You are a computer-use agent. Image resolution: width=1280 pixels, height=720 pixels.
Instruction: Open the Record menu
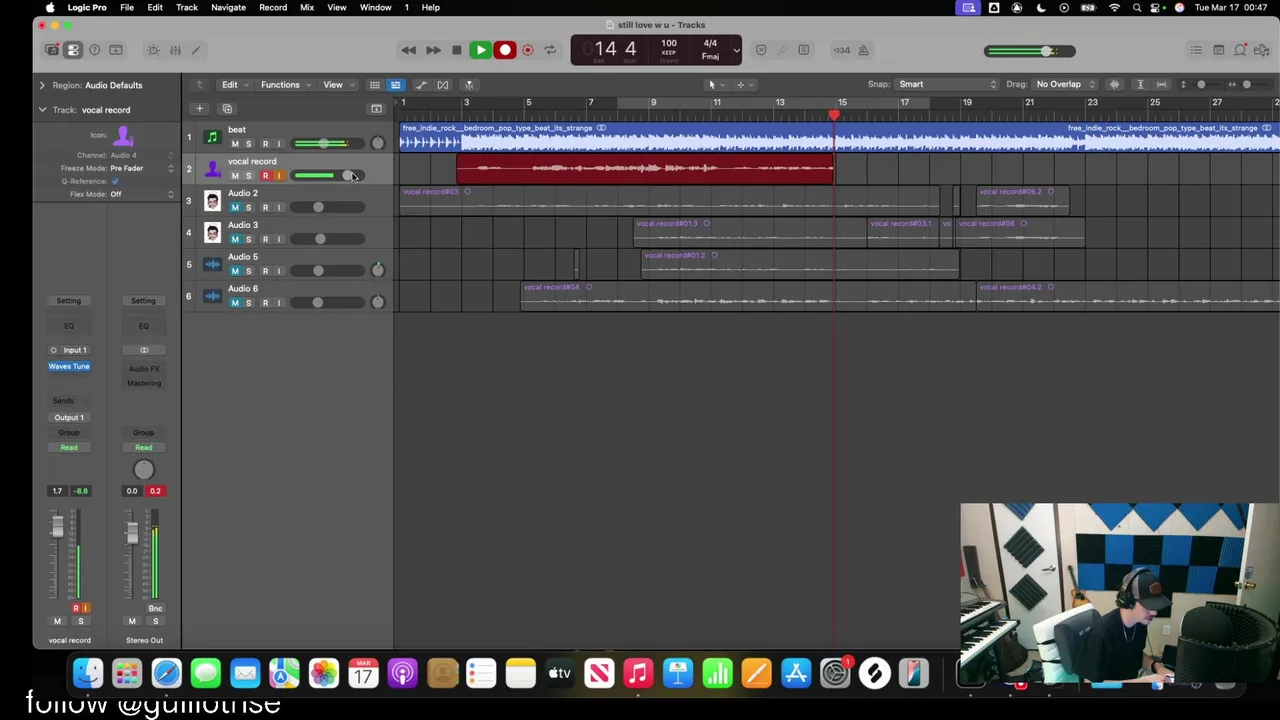click(x=273, y=7)
